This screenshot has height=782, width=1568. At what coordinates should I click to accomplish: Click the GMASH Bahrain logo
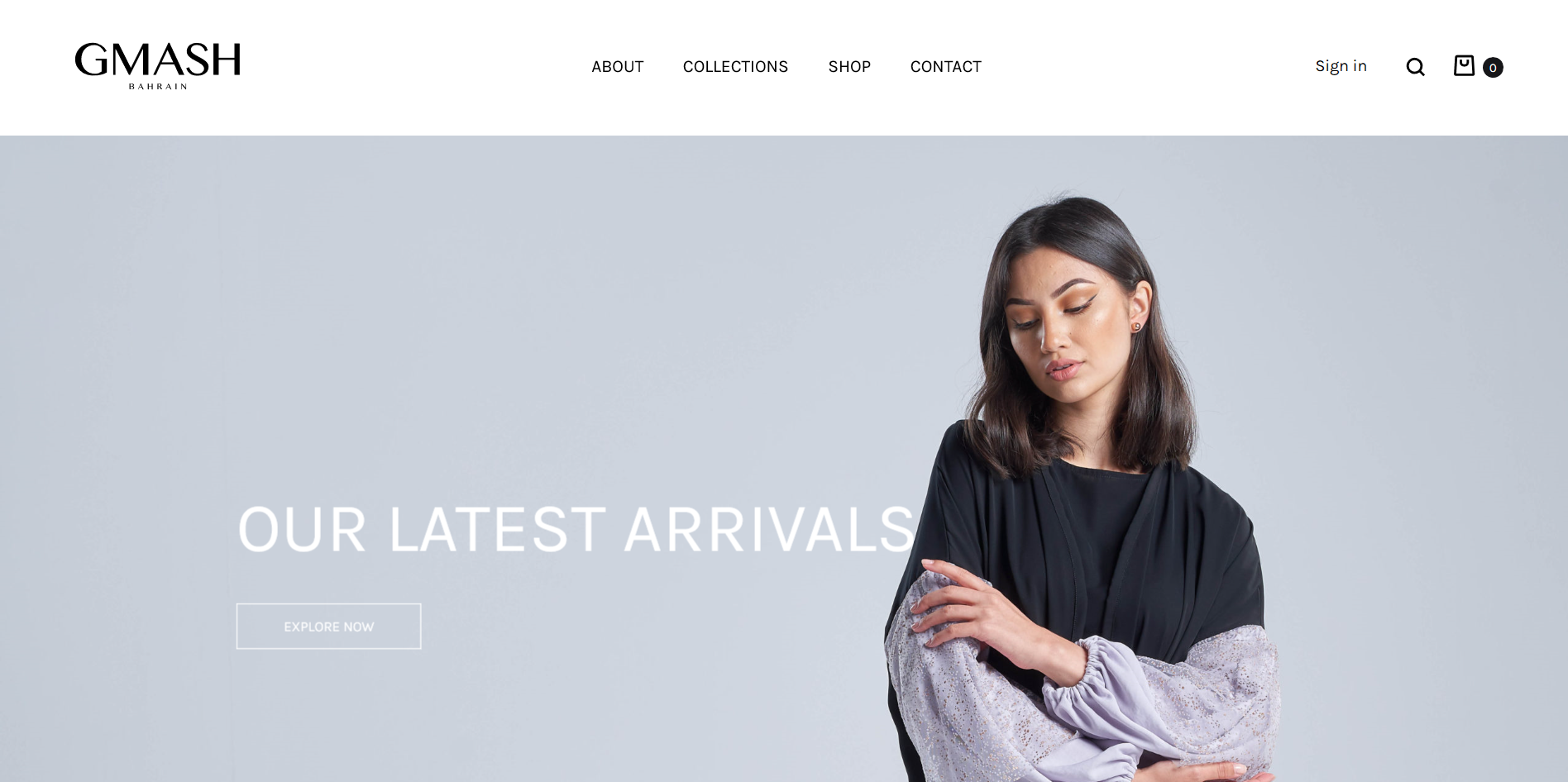click(x=158, y=66)
